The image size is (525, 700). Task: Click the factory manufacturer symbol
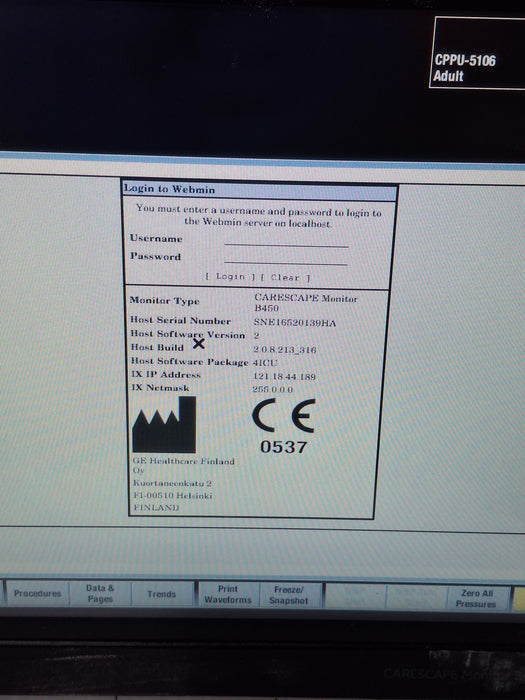point(164,425)
